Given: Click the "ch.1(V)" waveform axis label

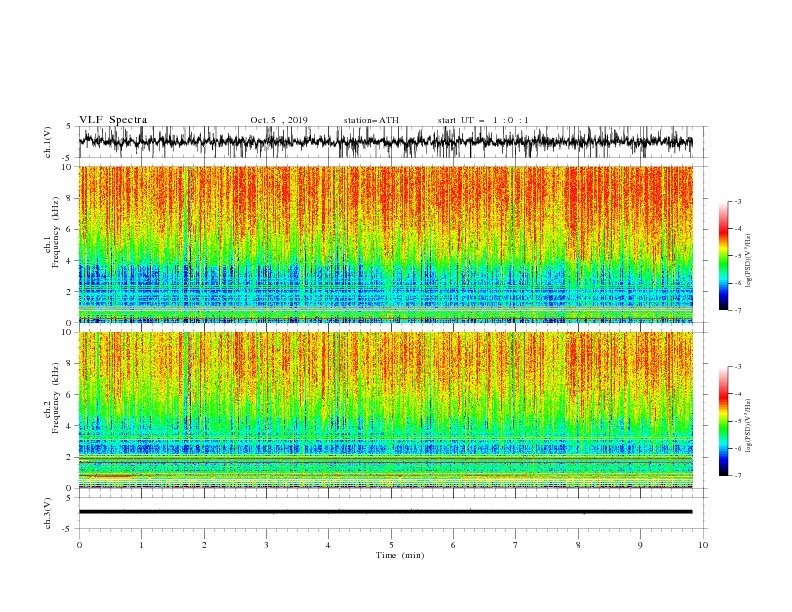Looking at the screenshot, I should (48, 142).
